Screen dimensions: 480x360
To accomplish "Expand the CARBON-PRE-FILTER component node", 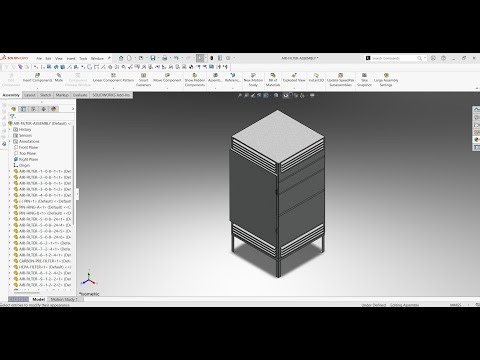I will [10, 261].
